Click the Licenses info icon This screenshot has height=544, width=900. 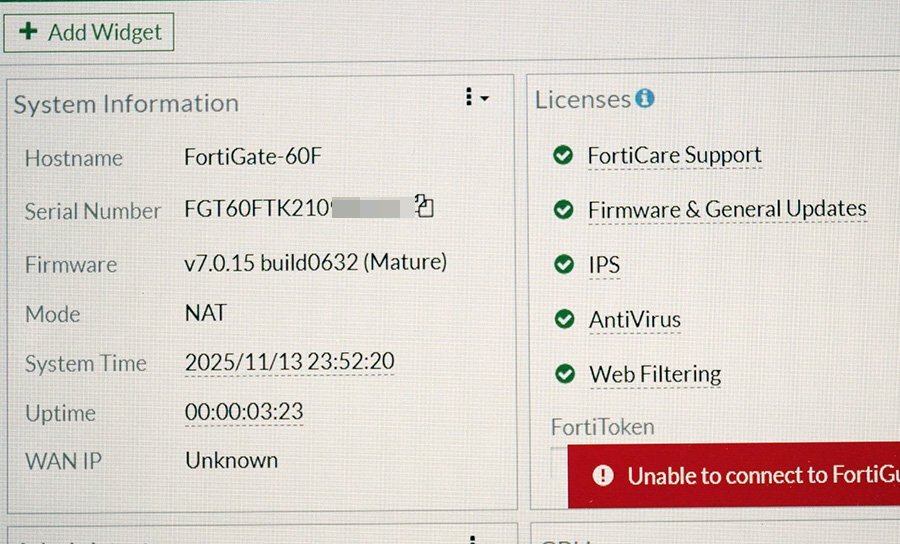(645, 98)
